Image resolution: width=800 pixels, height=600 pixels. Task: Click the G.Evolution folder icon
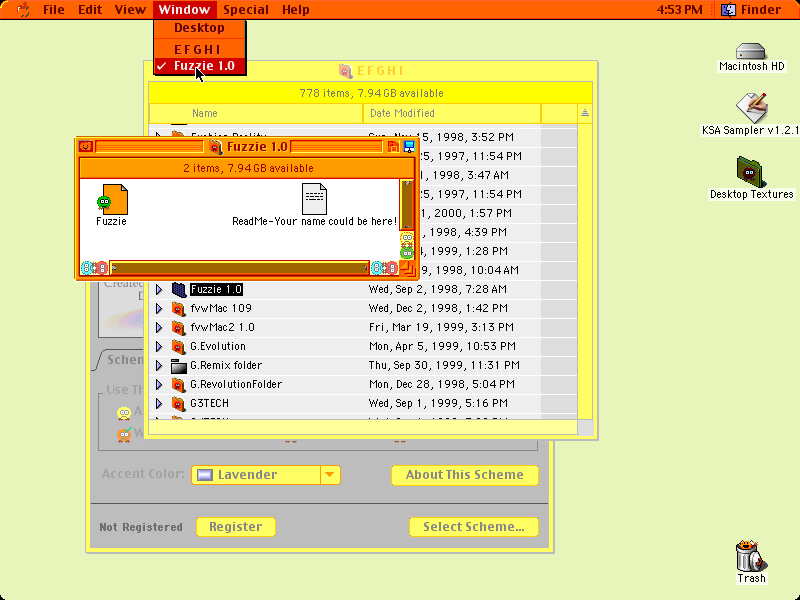pyautogui.click(x=179, y=346)
